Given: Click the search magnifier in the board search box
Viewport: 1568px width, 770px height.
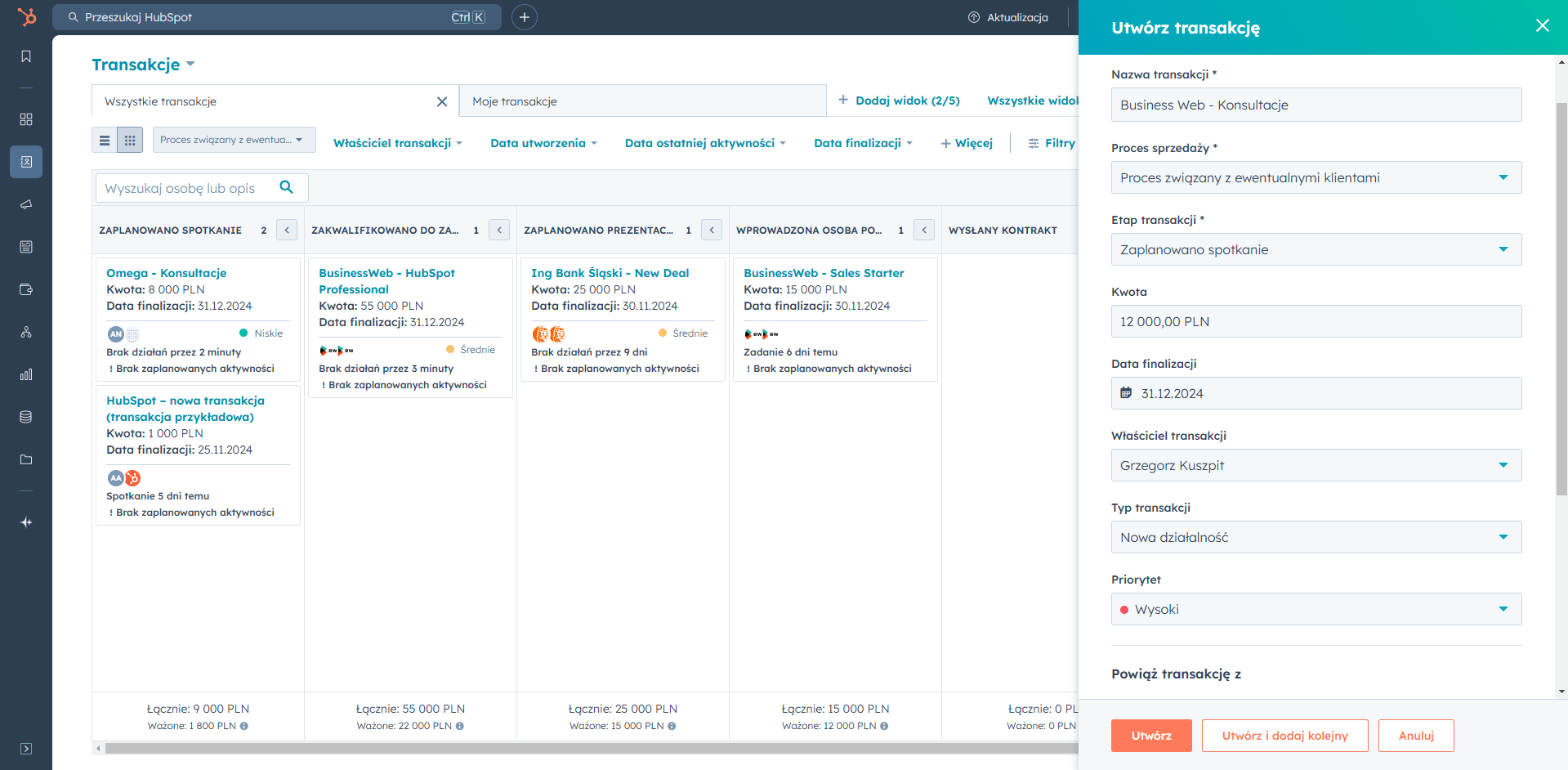Looking at the screenshot, I should [x=286, y=187].
